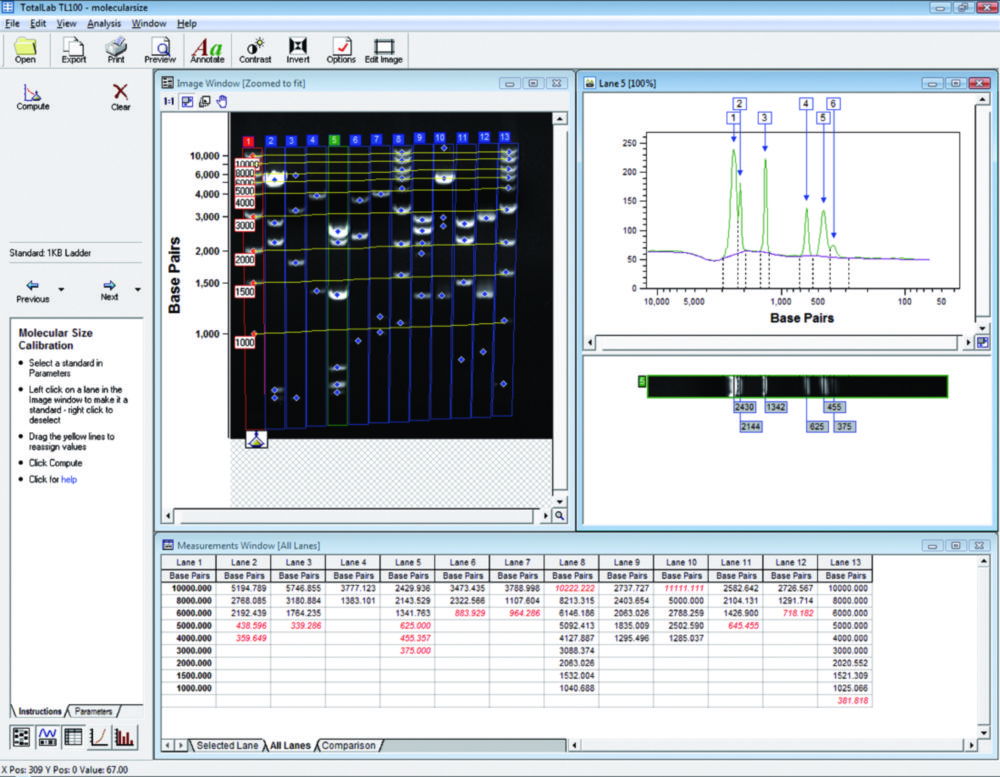Select the Contrast tool
The width and height of the screenshot is (1000, 777).
click(254, 48)
